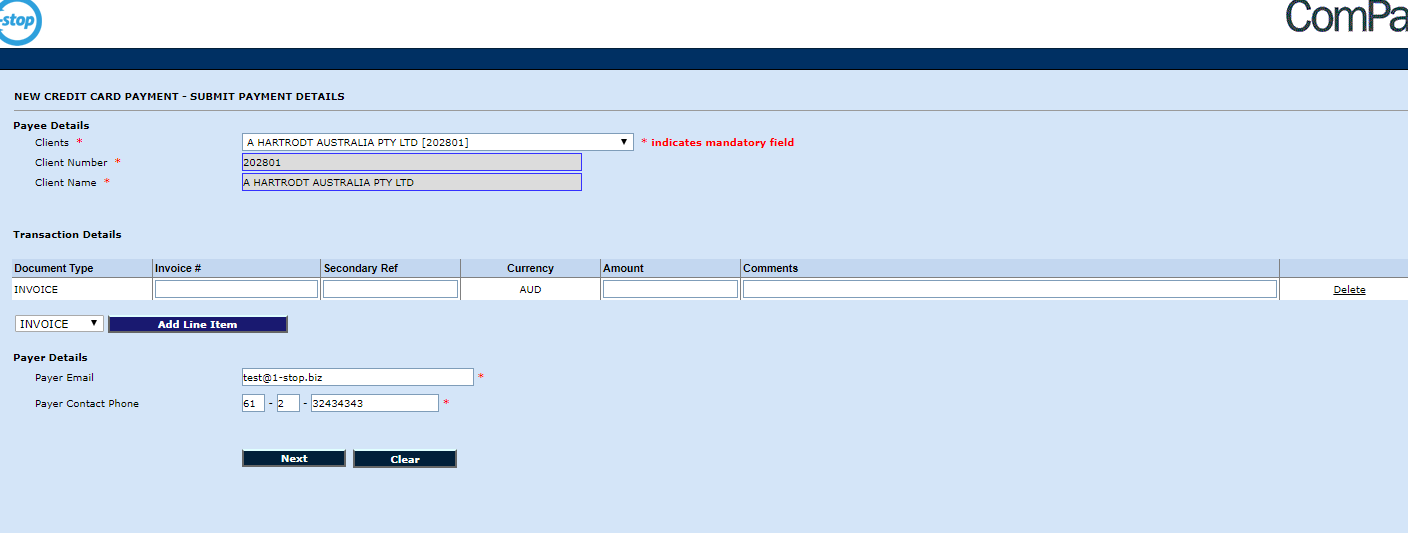Image resolution: width=1408 pixels, height=533 pixels.
Task: Click the 1-stop logo
Action: coord(18,22)
